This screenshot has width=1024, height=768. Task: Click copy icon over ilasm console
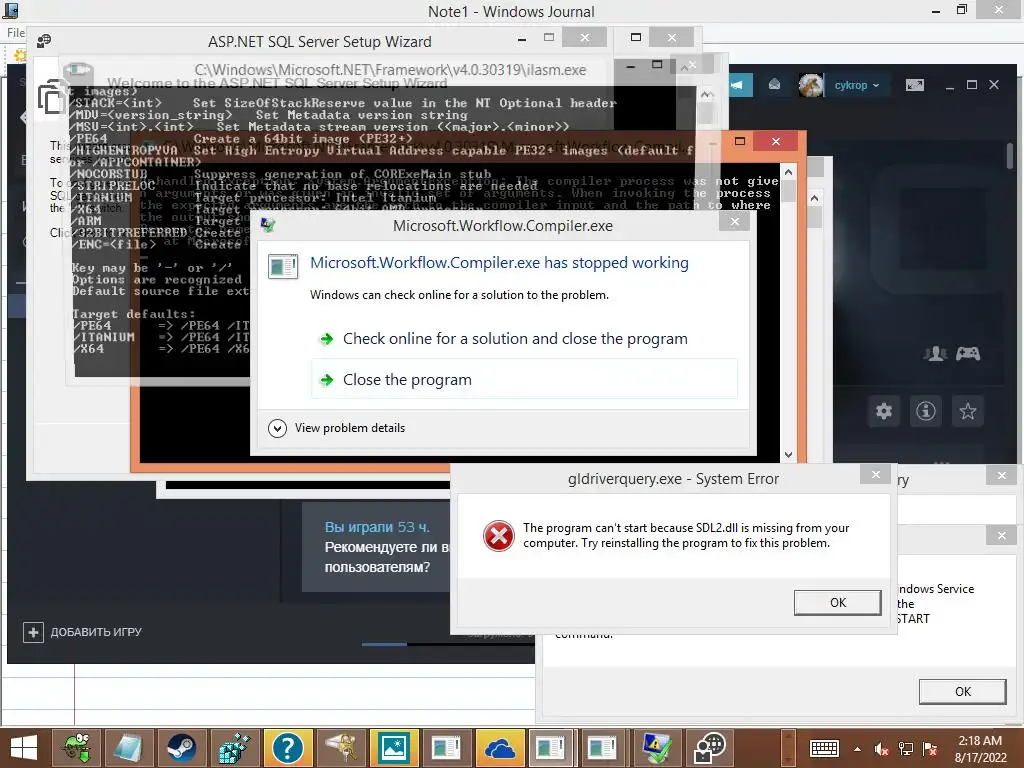coord(52,98)
